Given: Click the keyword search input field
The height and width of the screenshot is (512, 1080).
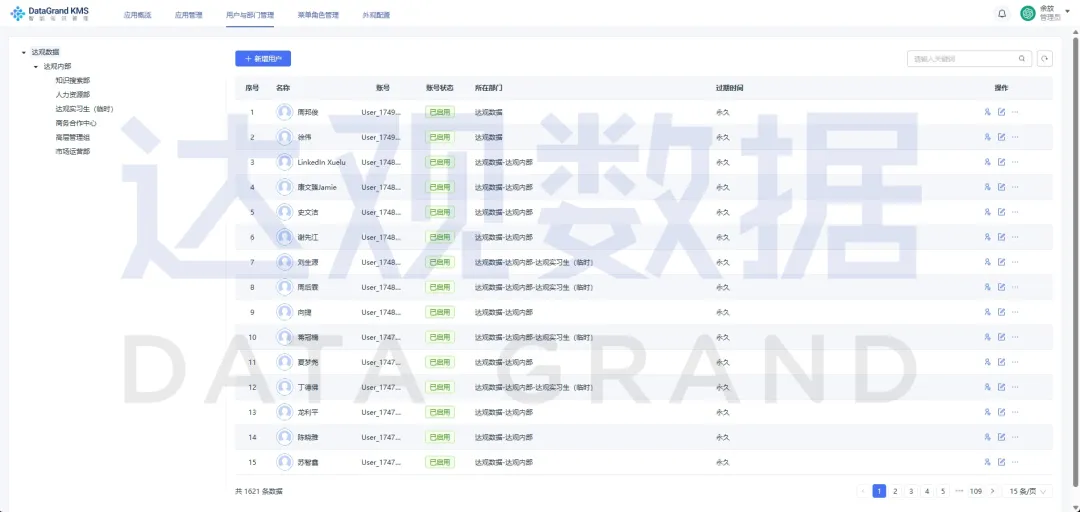Looking at the screenshot, I should pyautogui.click(x=962, y=59).
